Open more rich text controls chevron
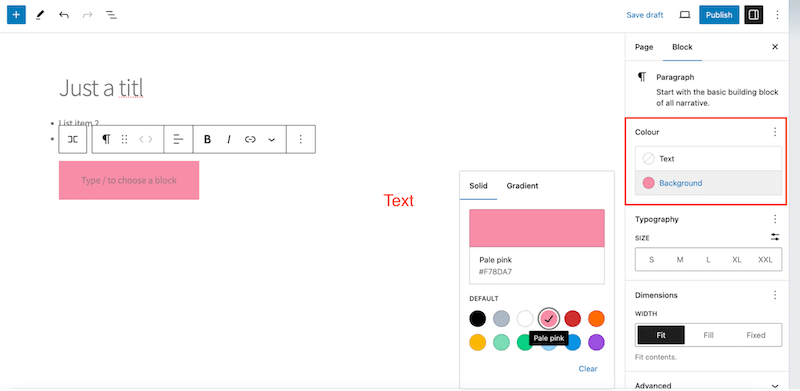 click(x=271, y=139)
